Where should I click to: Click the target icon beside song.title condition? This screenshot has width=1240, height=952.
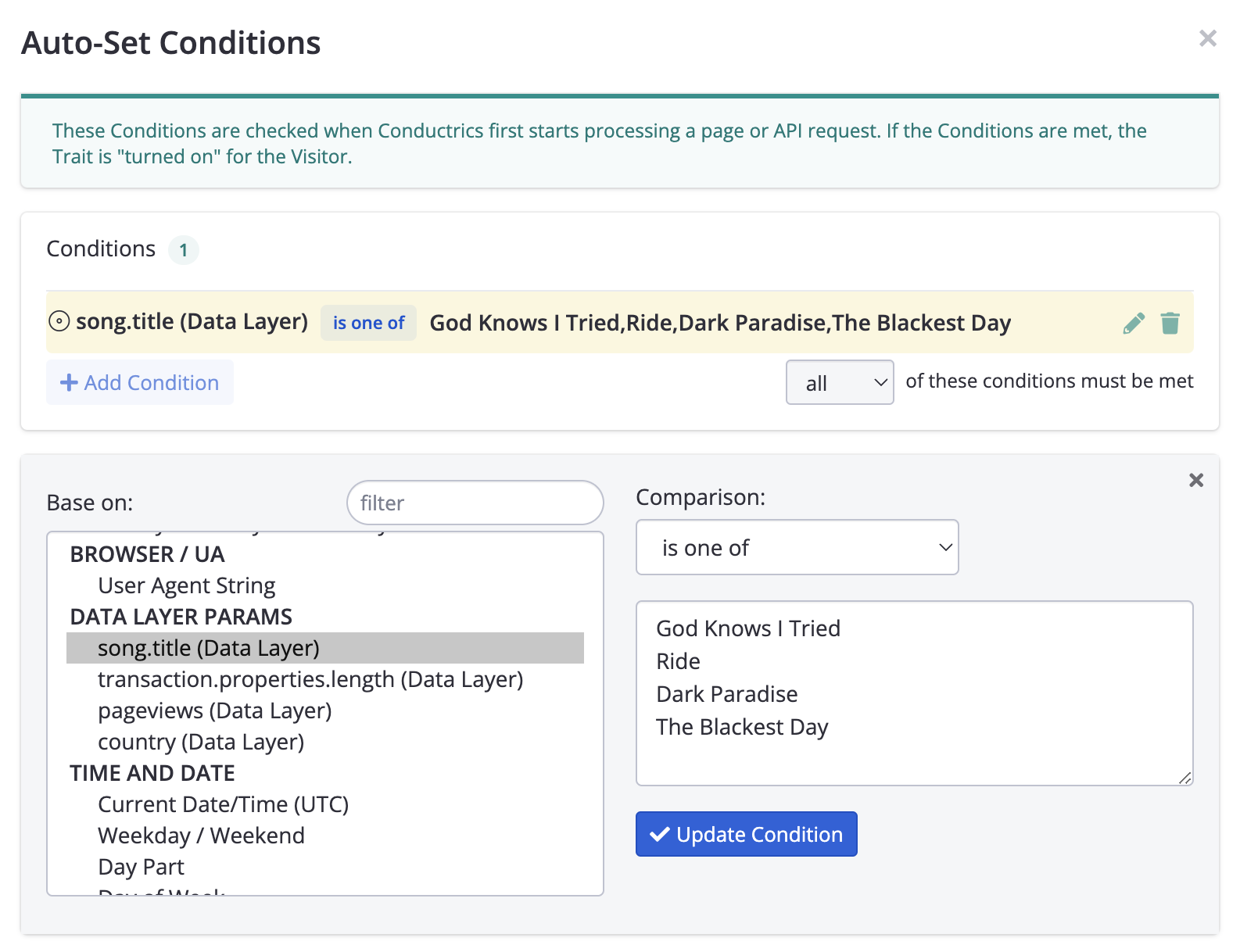(x=59, y=321)
